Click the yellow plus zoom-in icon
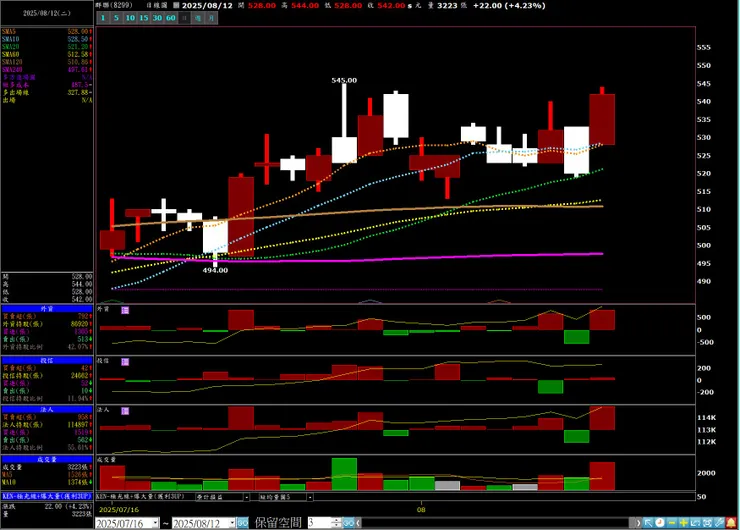The width and height of the screenshot is (740, 530). point(683,523)
